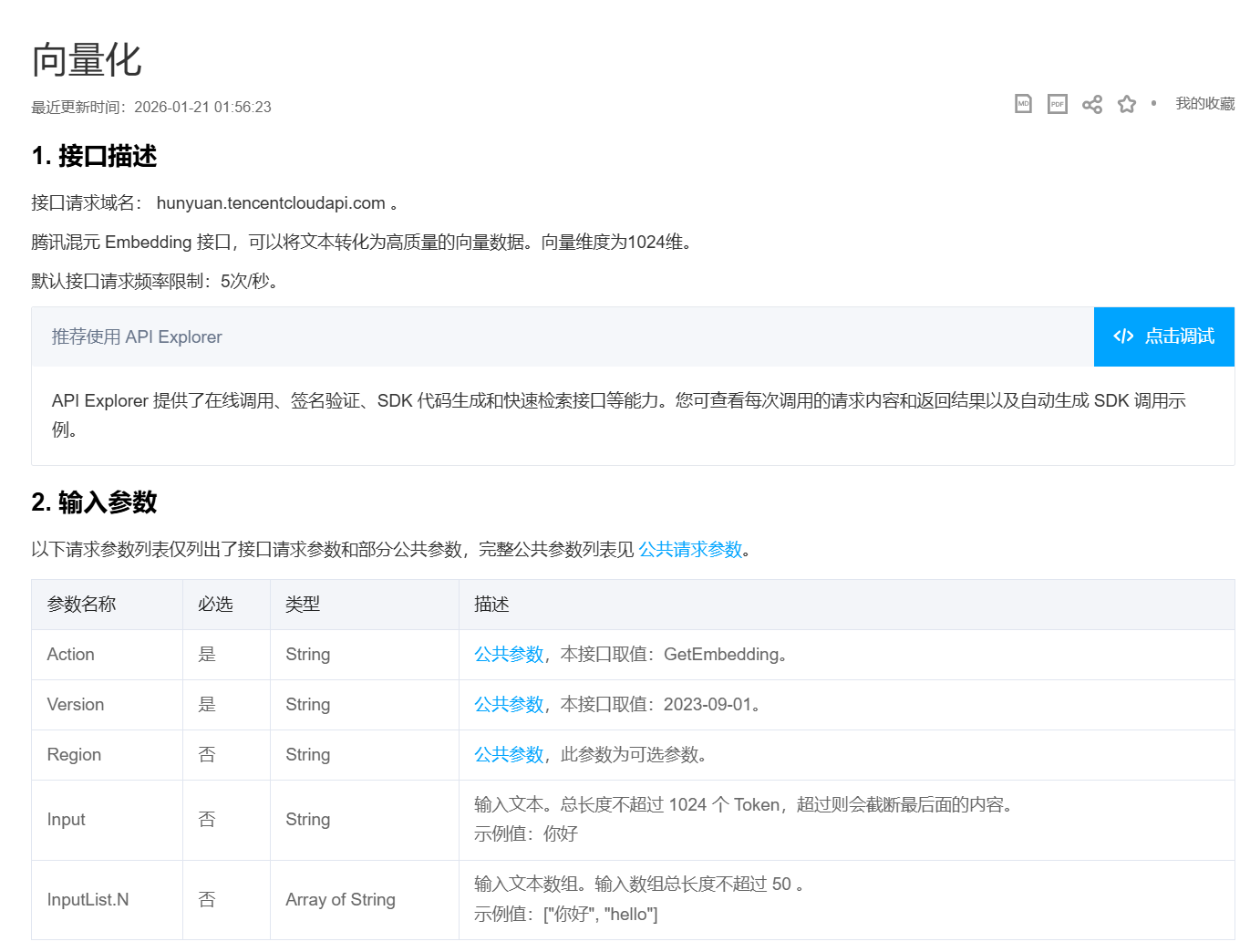
Task: Click the 2023-09-01 value in Version description
Action: (708, 704)
